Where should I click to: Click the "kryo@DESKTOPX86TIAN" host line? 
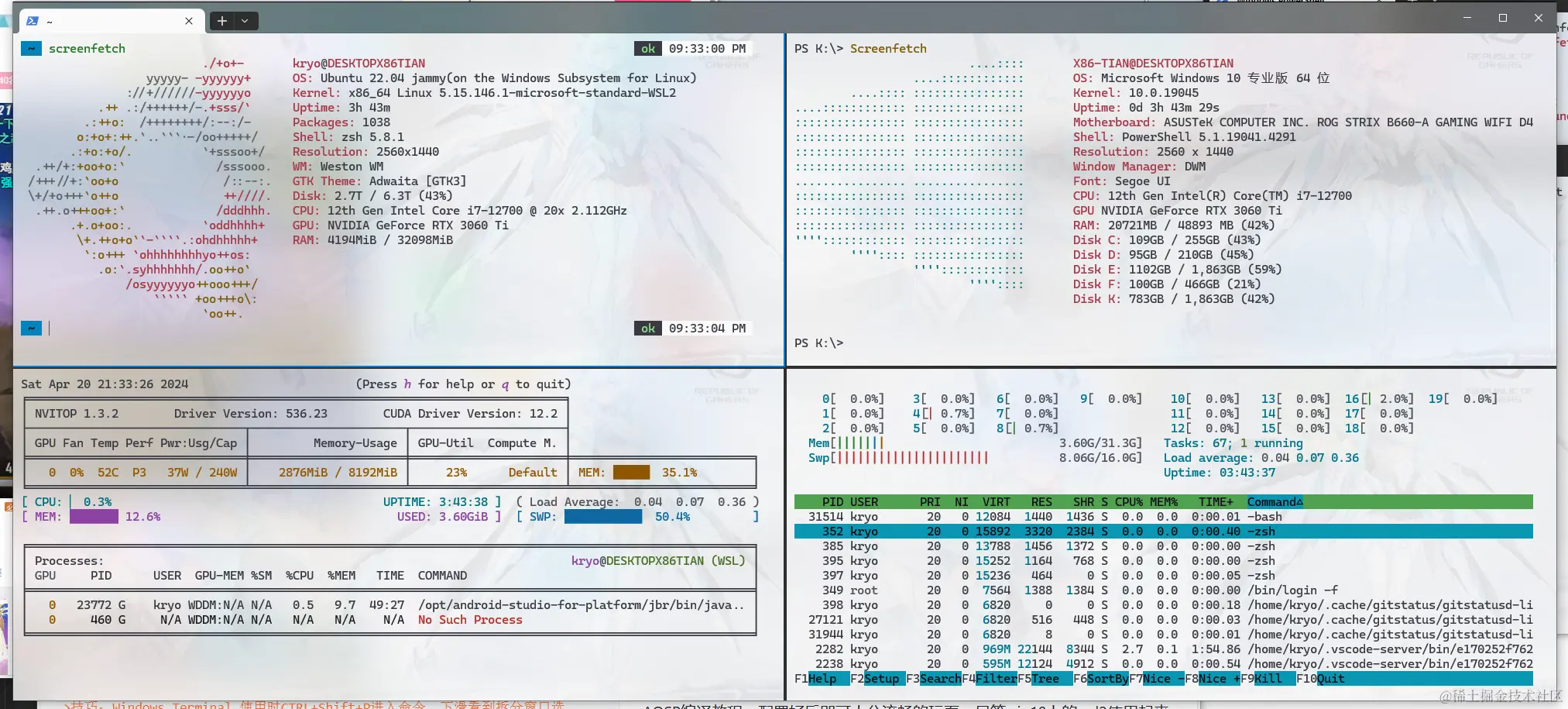(359, 64)
